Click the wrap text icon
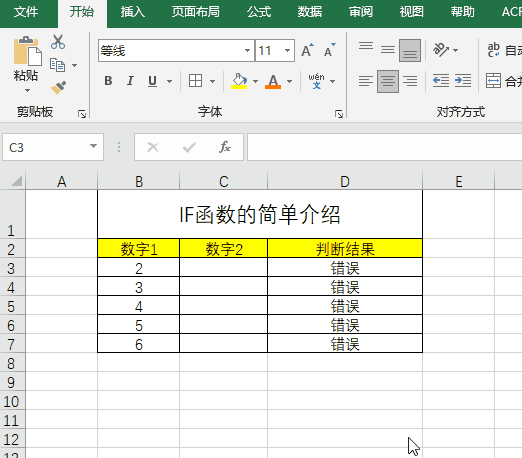522x458 pixels. [494, 50]
